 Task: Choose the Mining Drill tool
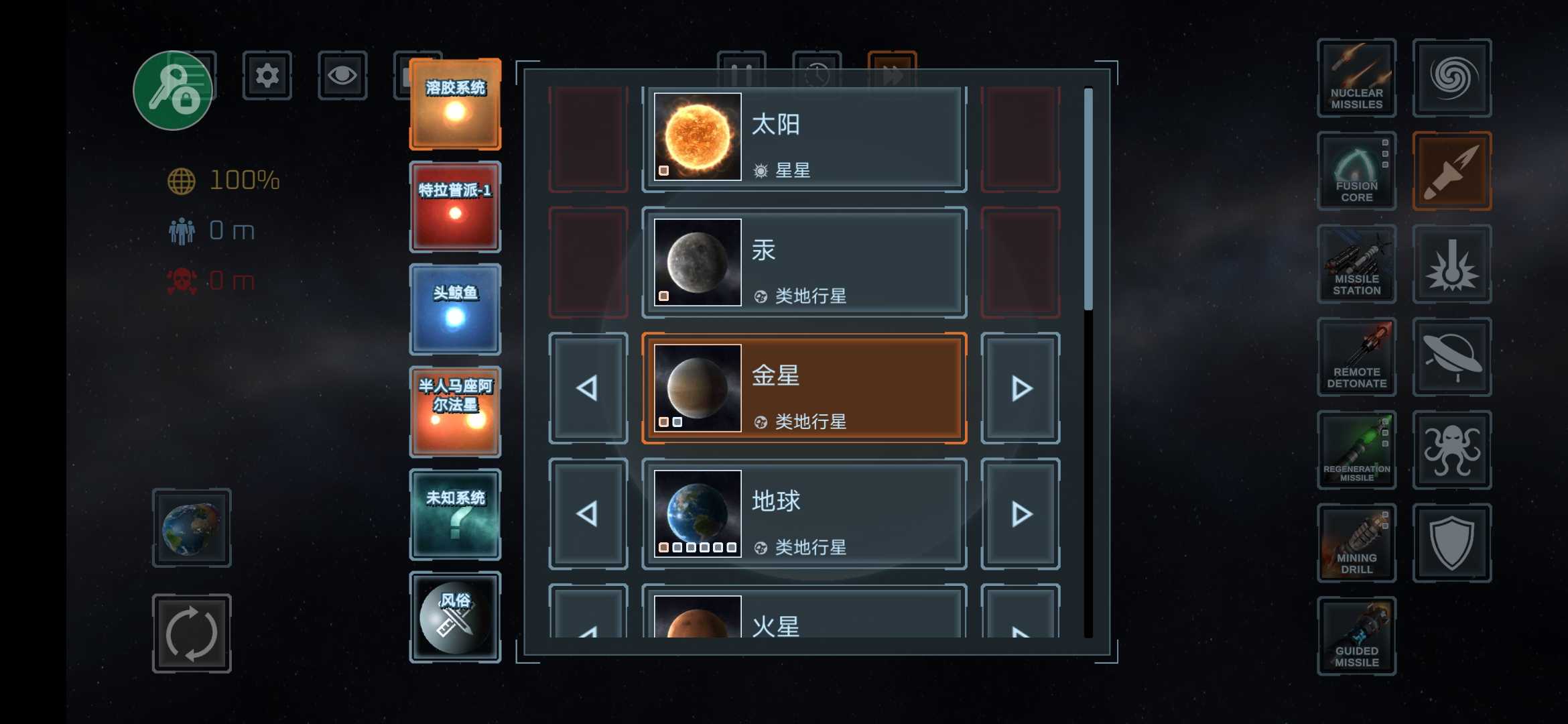(x=1356, y=544)
